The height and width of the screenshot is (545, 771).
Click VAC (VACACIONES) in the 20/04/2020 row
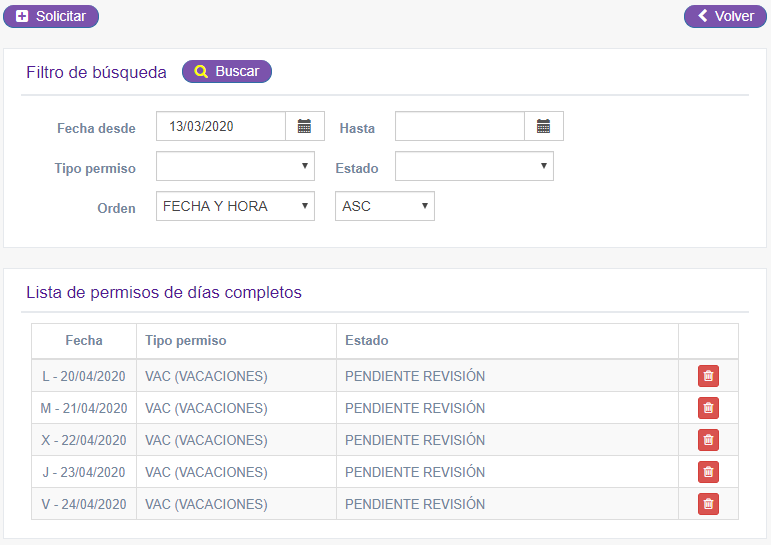pos(206,376)
